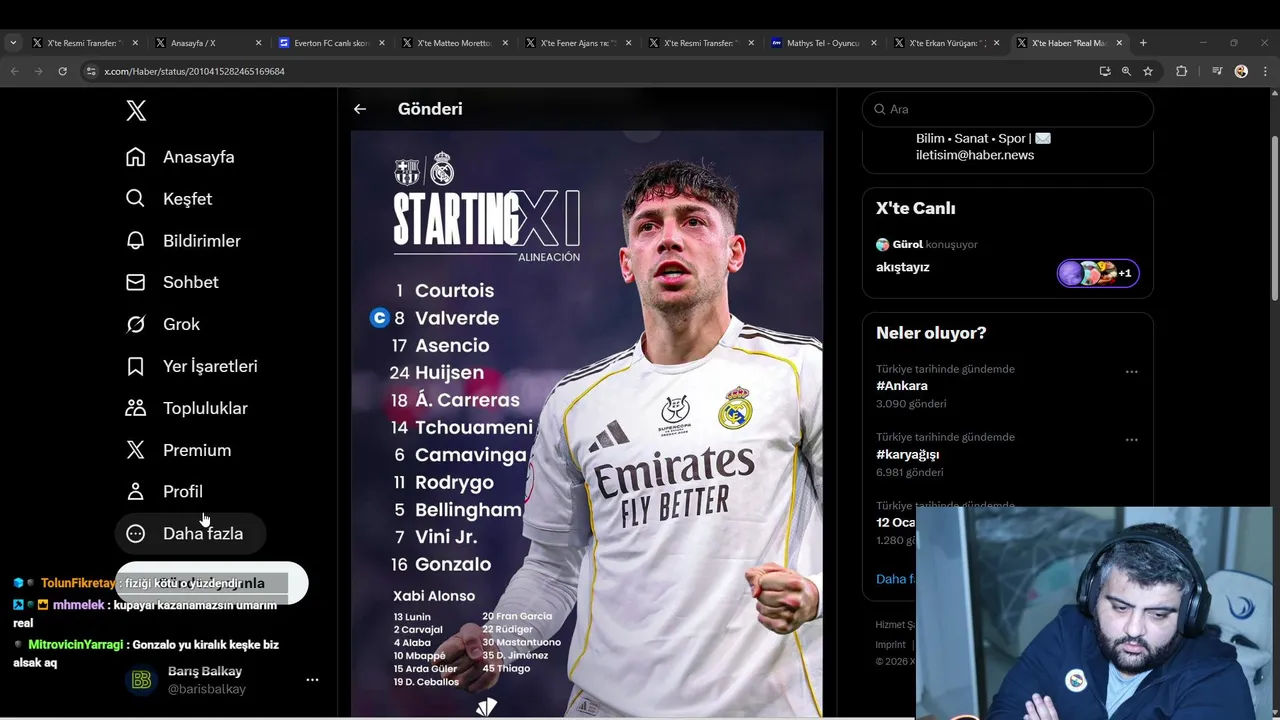Open the tab search dropdown arrow
The image size is (1280, 720).
(x=12, y=43)
